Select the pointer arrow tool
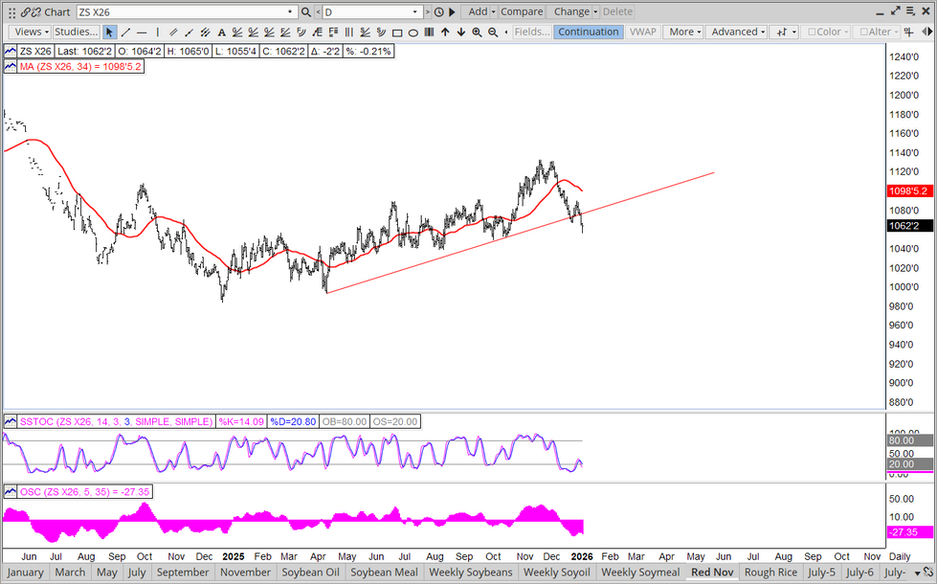This screenshot has width=937, height=584. [109, 32]
